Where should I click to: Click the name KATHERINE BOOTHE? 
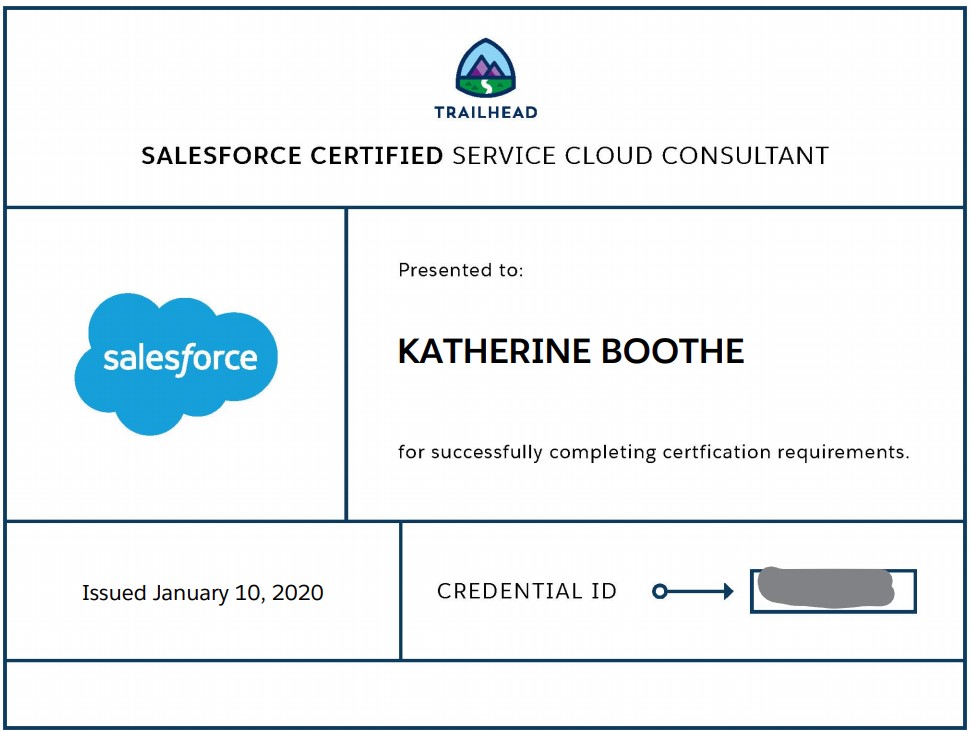coord(571,351)
